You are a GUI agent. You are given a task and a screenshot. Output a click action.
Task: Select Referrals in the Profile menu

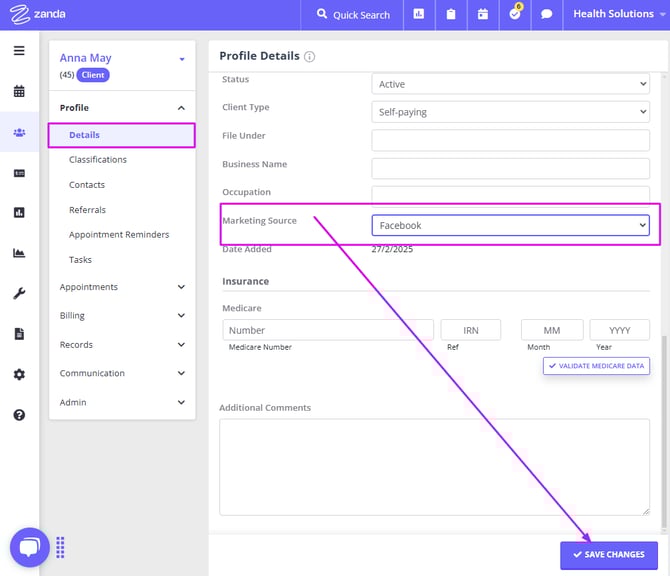[87, 210]
